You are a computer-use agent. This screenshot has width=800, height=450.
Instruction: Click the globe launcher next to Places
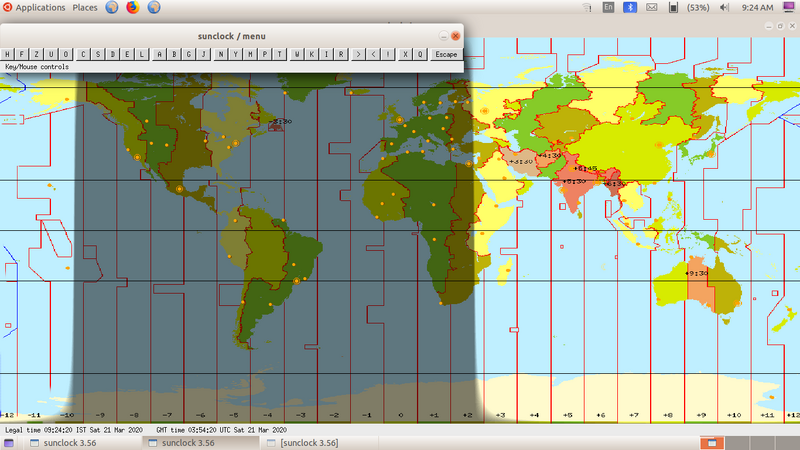coord(112,7)
